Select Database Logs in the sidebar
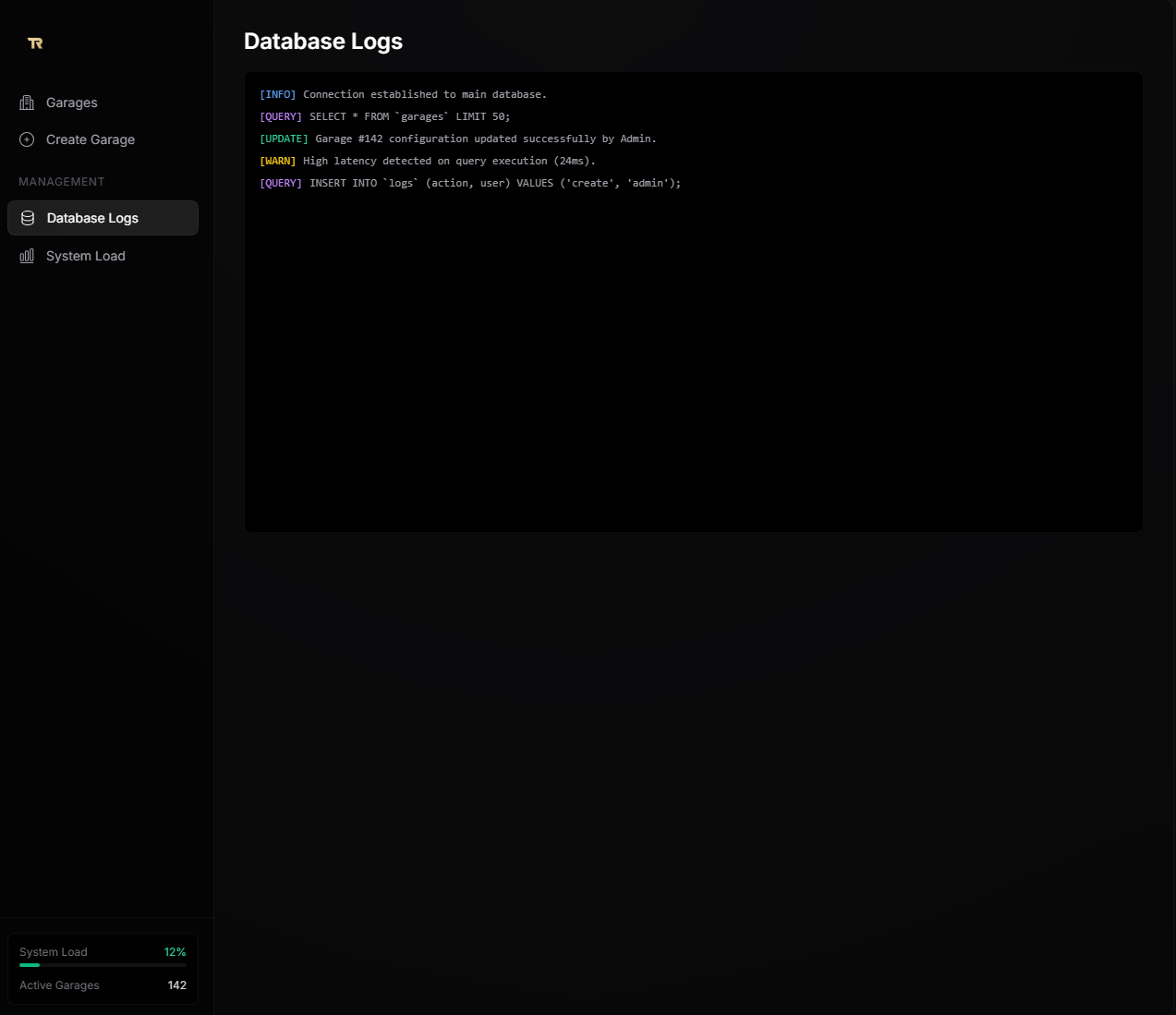The image size is (1176, 1015). click(103, 218)
